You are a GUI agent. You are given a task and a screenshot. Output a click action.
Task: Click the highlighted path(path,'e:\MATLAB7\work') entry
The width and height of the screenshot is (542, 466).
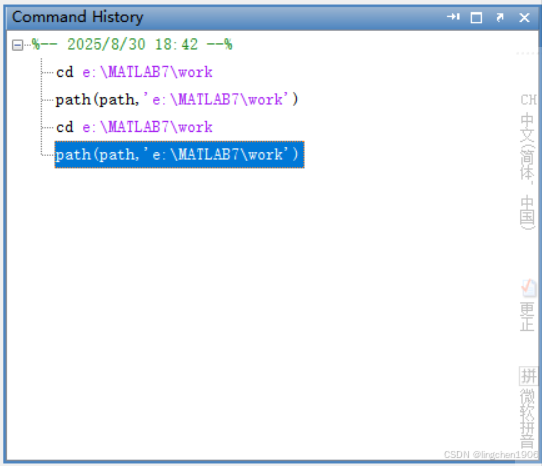click(x=179, y=155)
